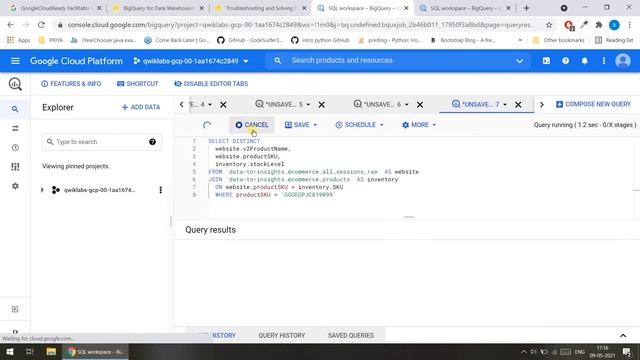640x360 pixels.
Task: Open the sidebar gear icon
Action: pyautogui.click(x=15, y=186)
